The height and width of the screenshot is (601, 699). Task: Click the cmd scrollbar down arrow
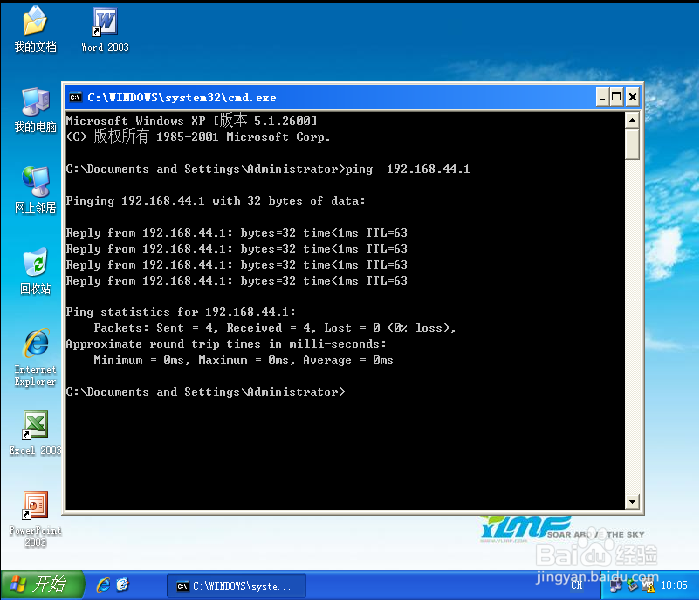point(632,501)
